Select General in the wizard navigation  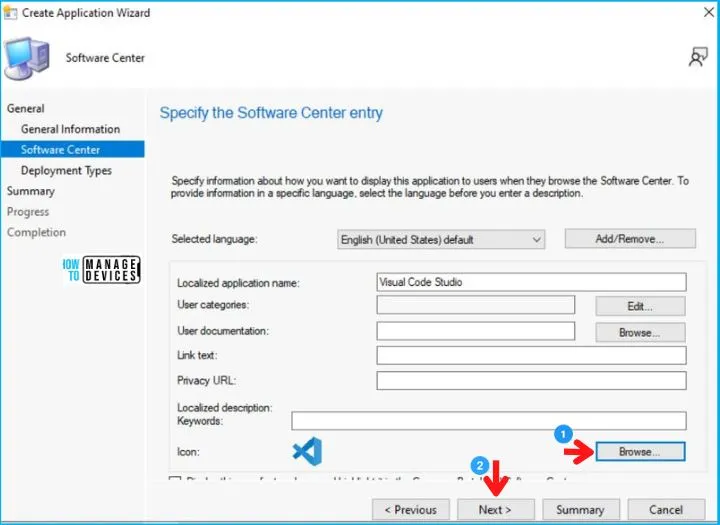pyautogui.click(x=26, y=108)
